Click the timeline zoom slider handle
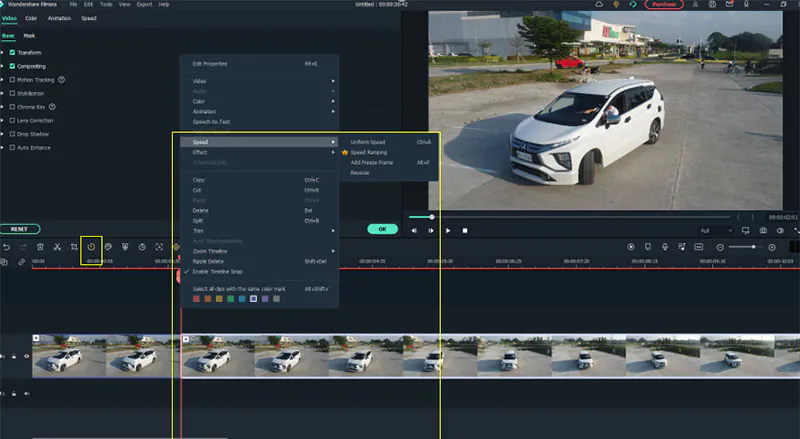This screenshot has width=800, height=439. click(754, 247)
